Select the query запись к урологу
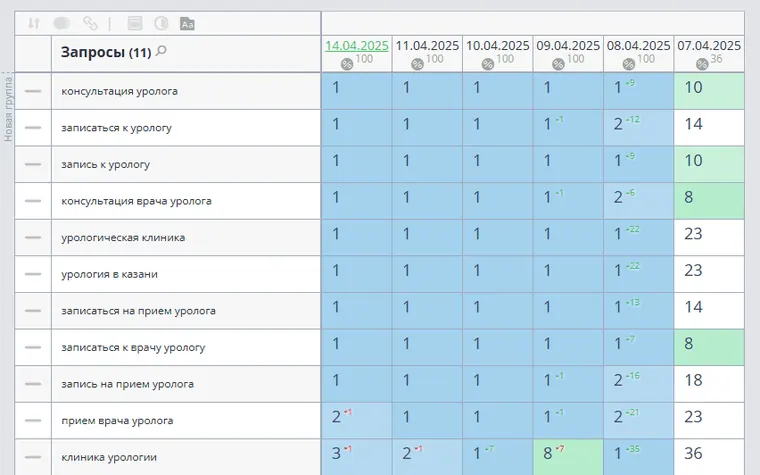Screen dimensions: 760x475 tap(105, 164)
